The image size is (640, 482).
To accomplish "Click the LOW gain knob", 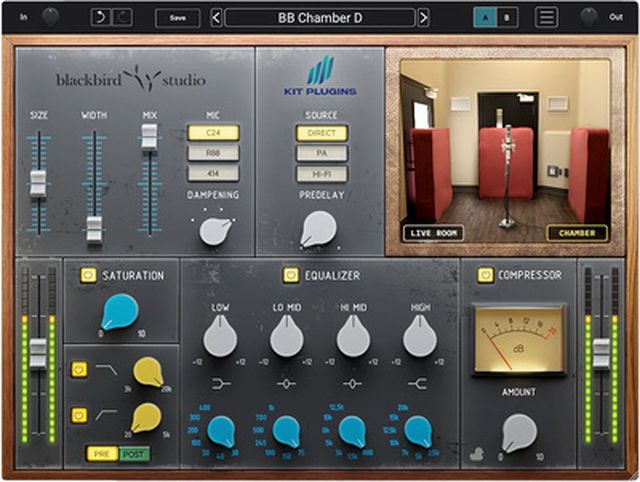I will (220, 337).
